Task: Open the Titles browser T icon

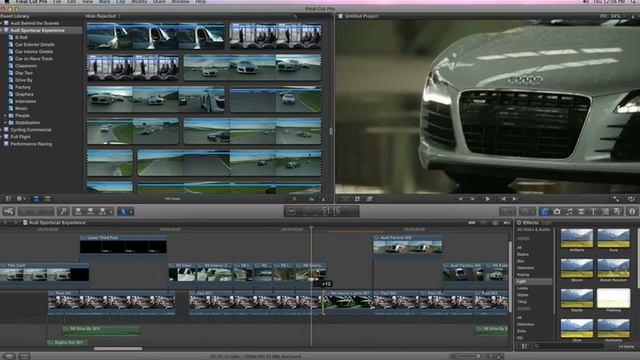Action: pos(593,211)
